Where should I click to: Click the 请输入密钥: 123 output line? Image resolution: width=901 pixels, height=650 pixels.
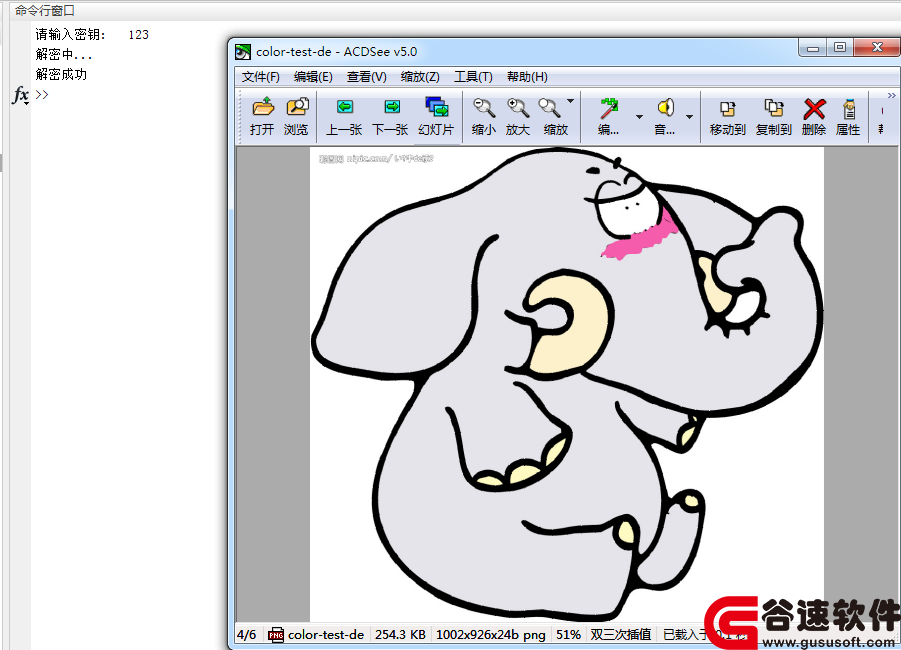[92, 34]
